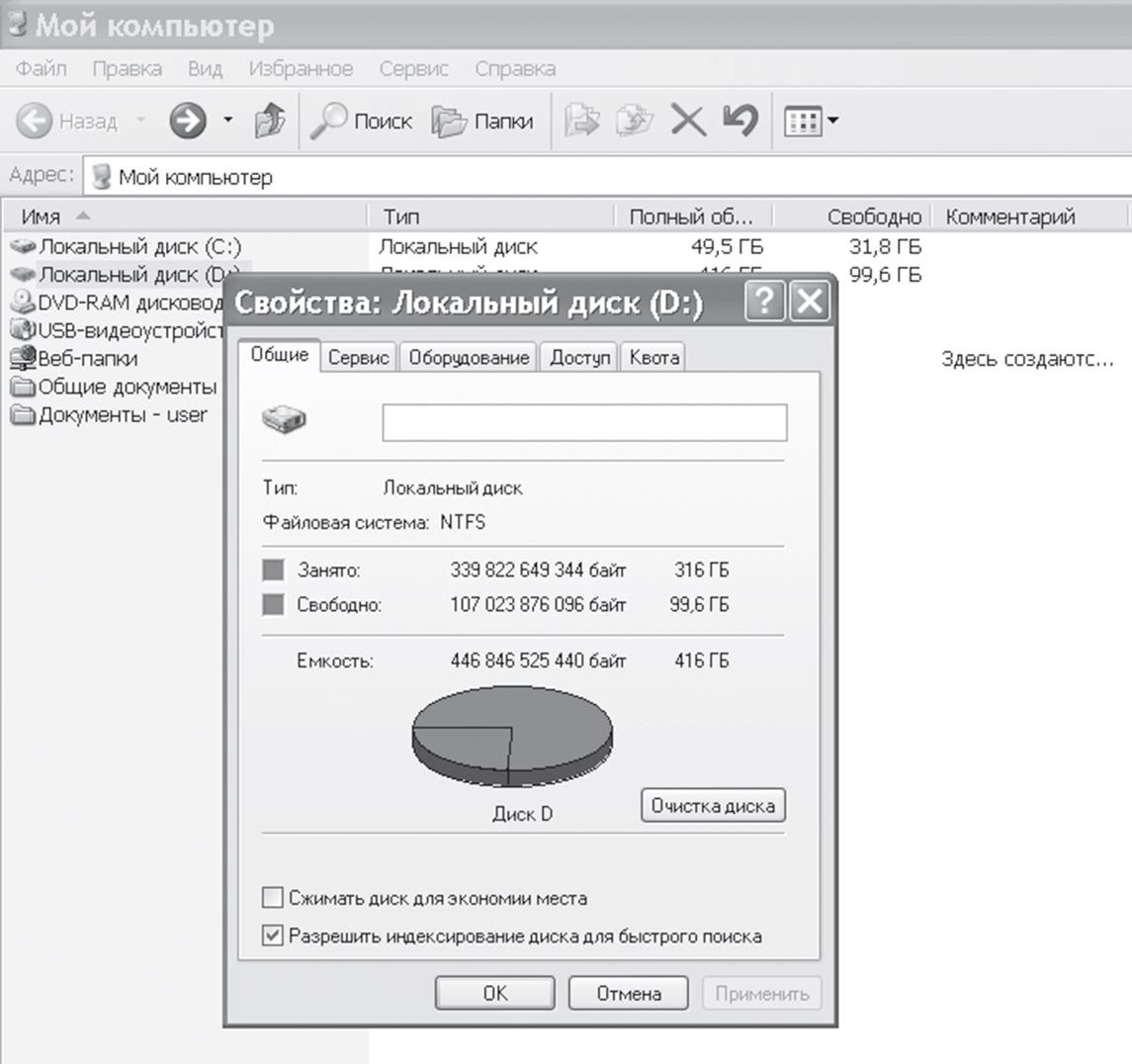Uncheck allow disk indexing for fast search
1132x1064 pixels.
click(x=273, y=935)
